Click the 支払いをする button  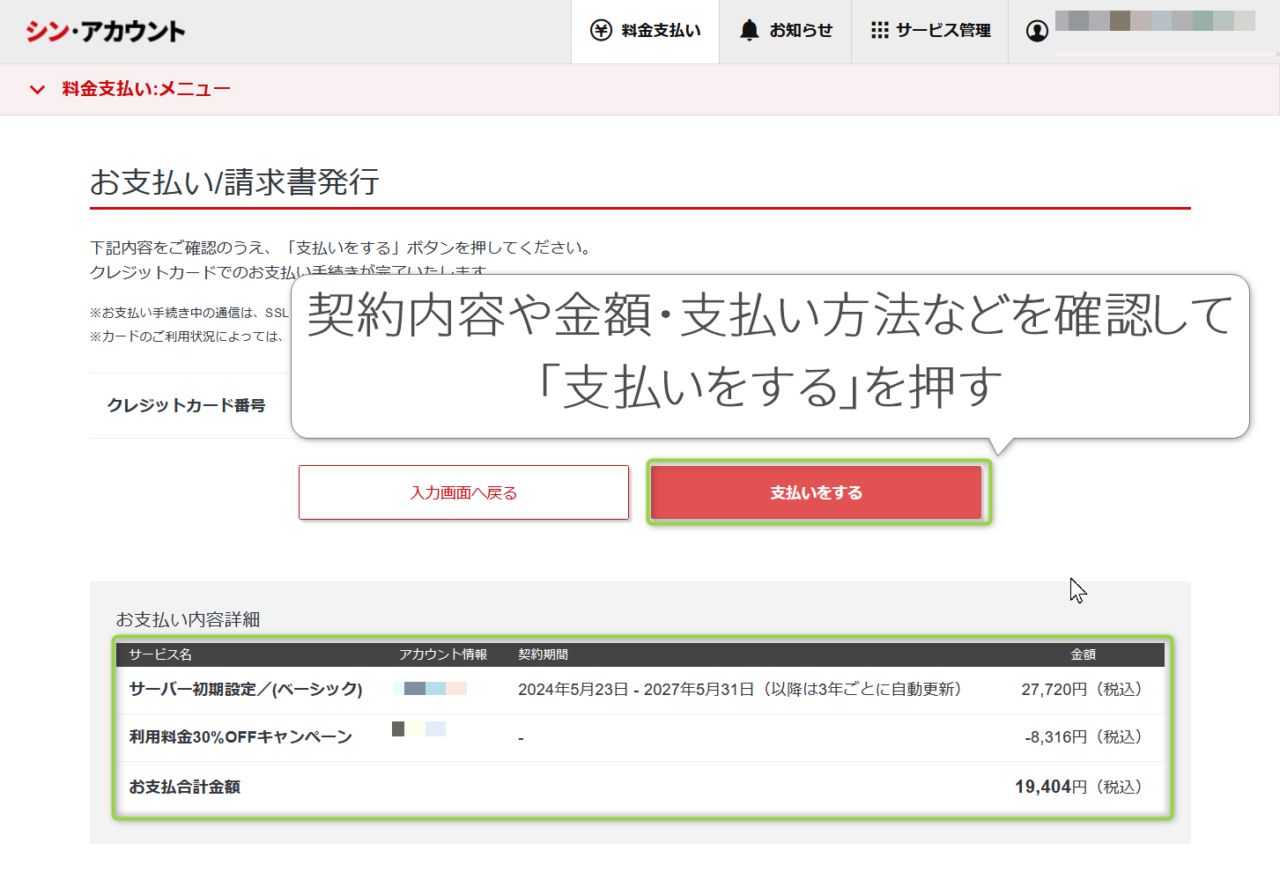[816, 492]
